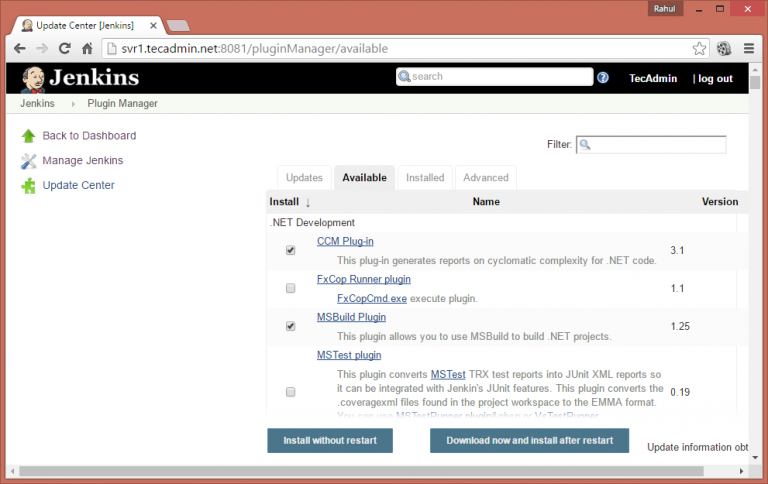
Task: Tick the MSTest plugin checkbox
Action: [x=291, y=391]
